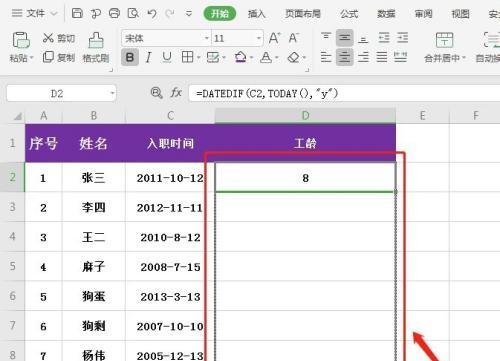Screen dimensions: 500x361
Task: Switch to the 插入 tab
Action: pos(257,14)
